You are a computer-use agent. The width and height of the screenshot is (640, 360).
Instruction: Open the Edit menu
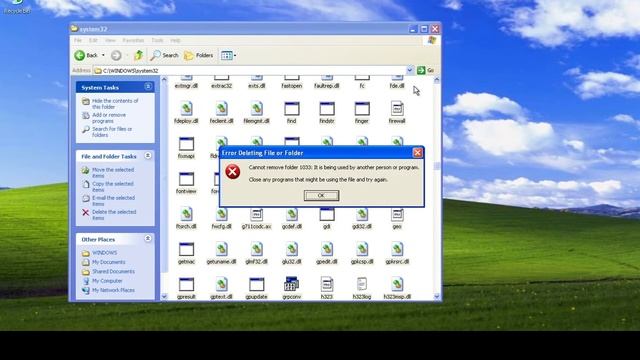pyautogui.click(x=93, y=40)
